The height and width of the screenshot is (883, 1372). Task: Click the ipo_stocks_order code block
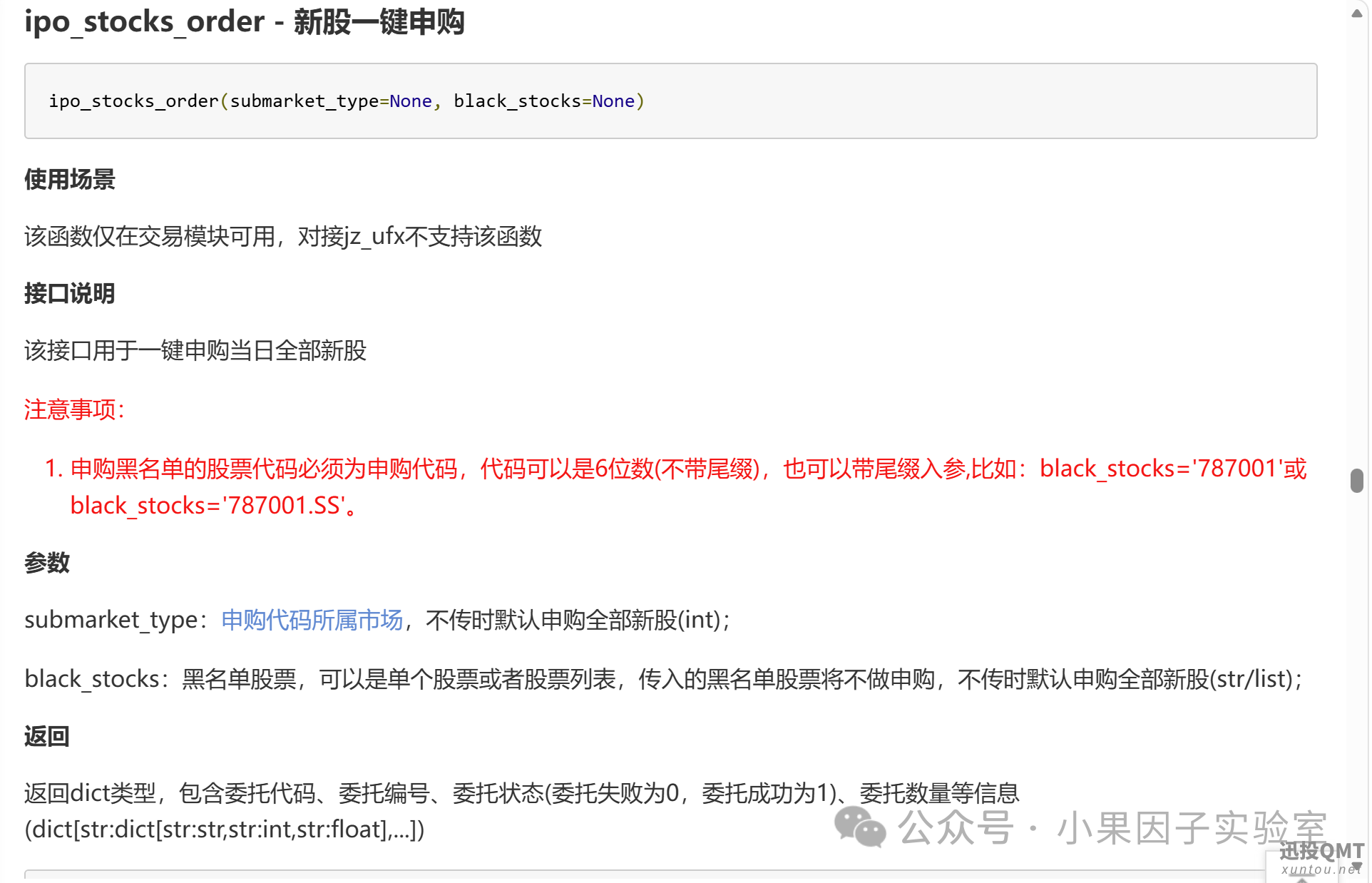(670, 101)
